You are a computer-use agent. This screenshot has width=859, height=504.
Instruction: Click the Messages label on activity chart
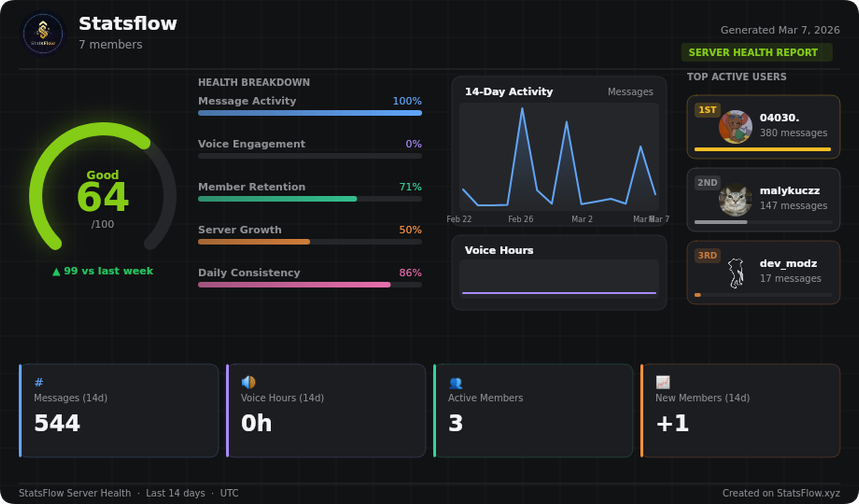(630, 92)
